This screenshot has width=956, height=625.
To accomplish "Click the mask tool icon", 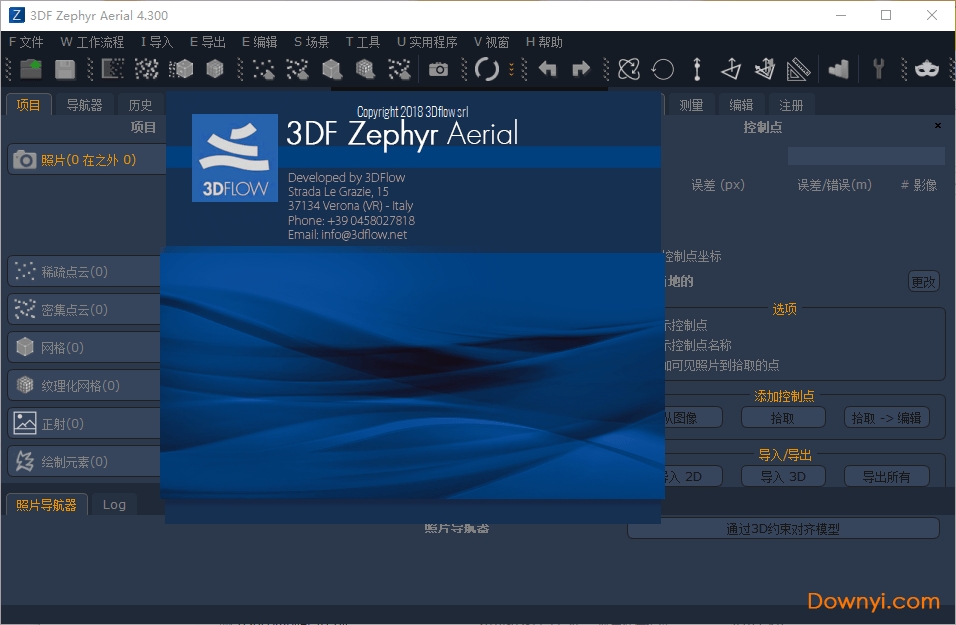I will tap(927, 69).
